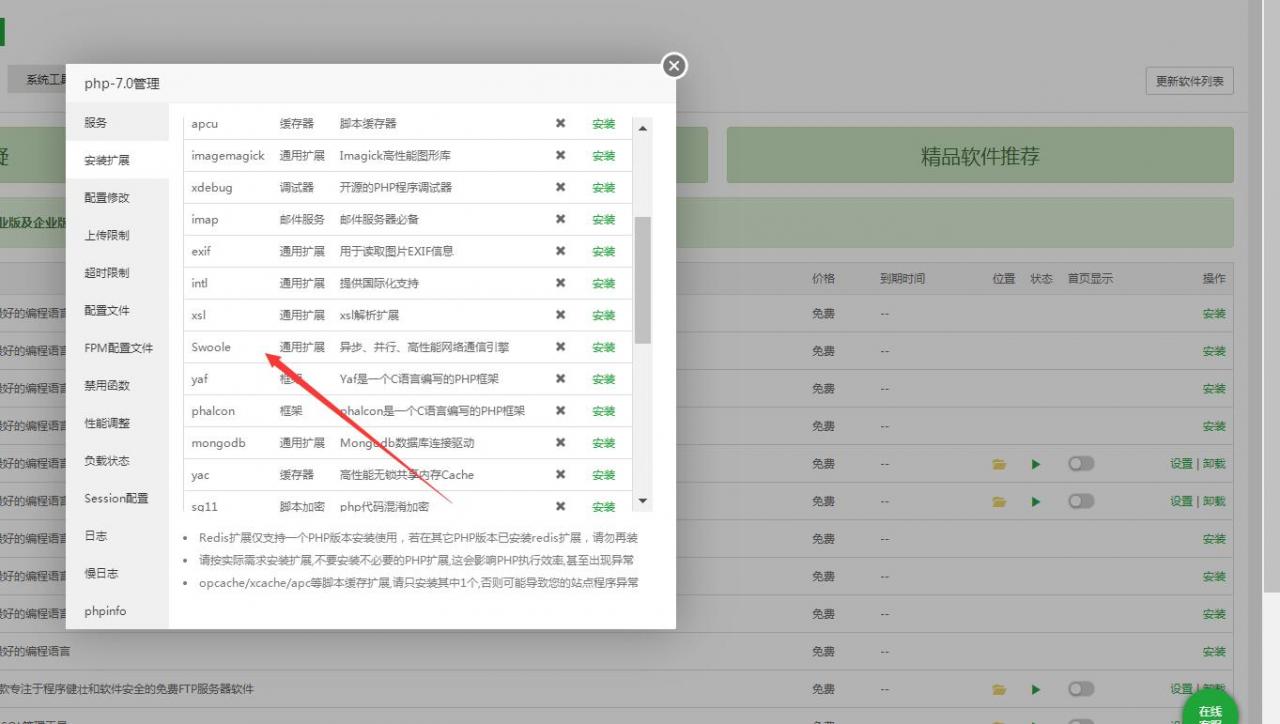Open the green online customer service bubble
This screenshot has width=1280, height=724.
pos(1210,712)
